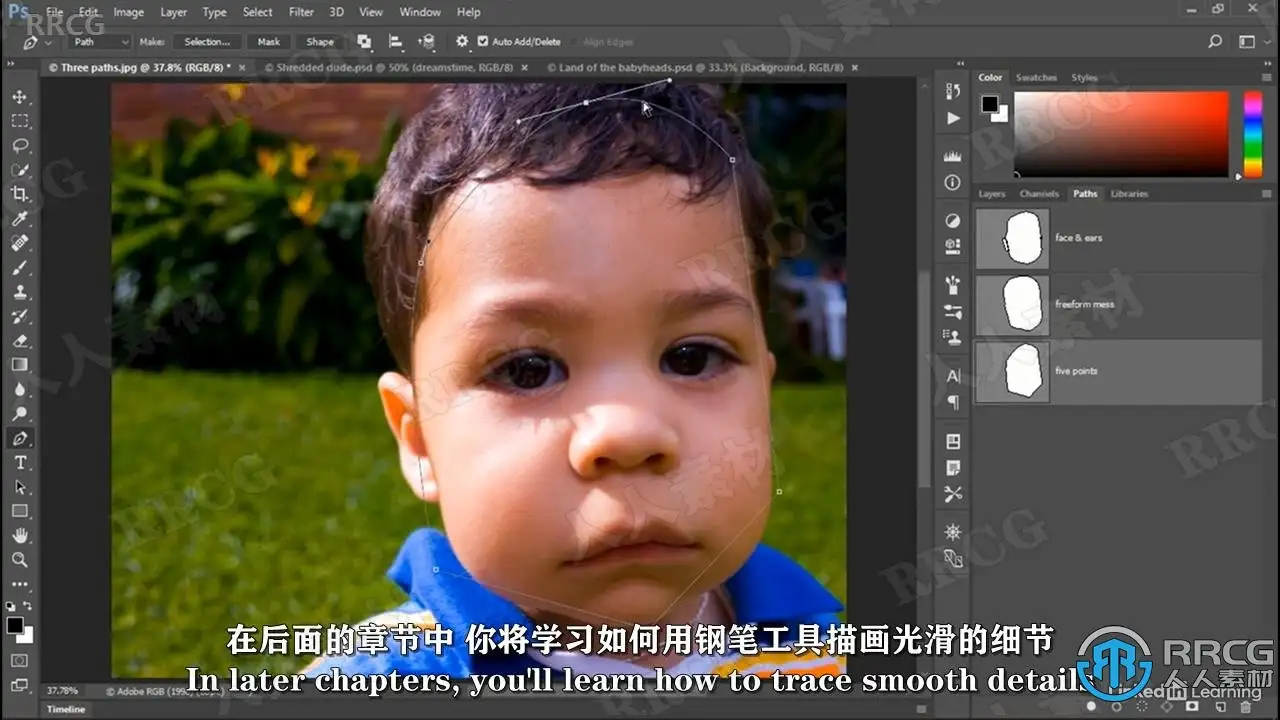Open the Info panel icon
Viewport: 1280px width, 720px height.
point(952,184)
